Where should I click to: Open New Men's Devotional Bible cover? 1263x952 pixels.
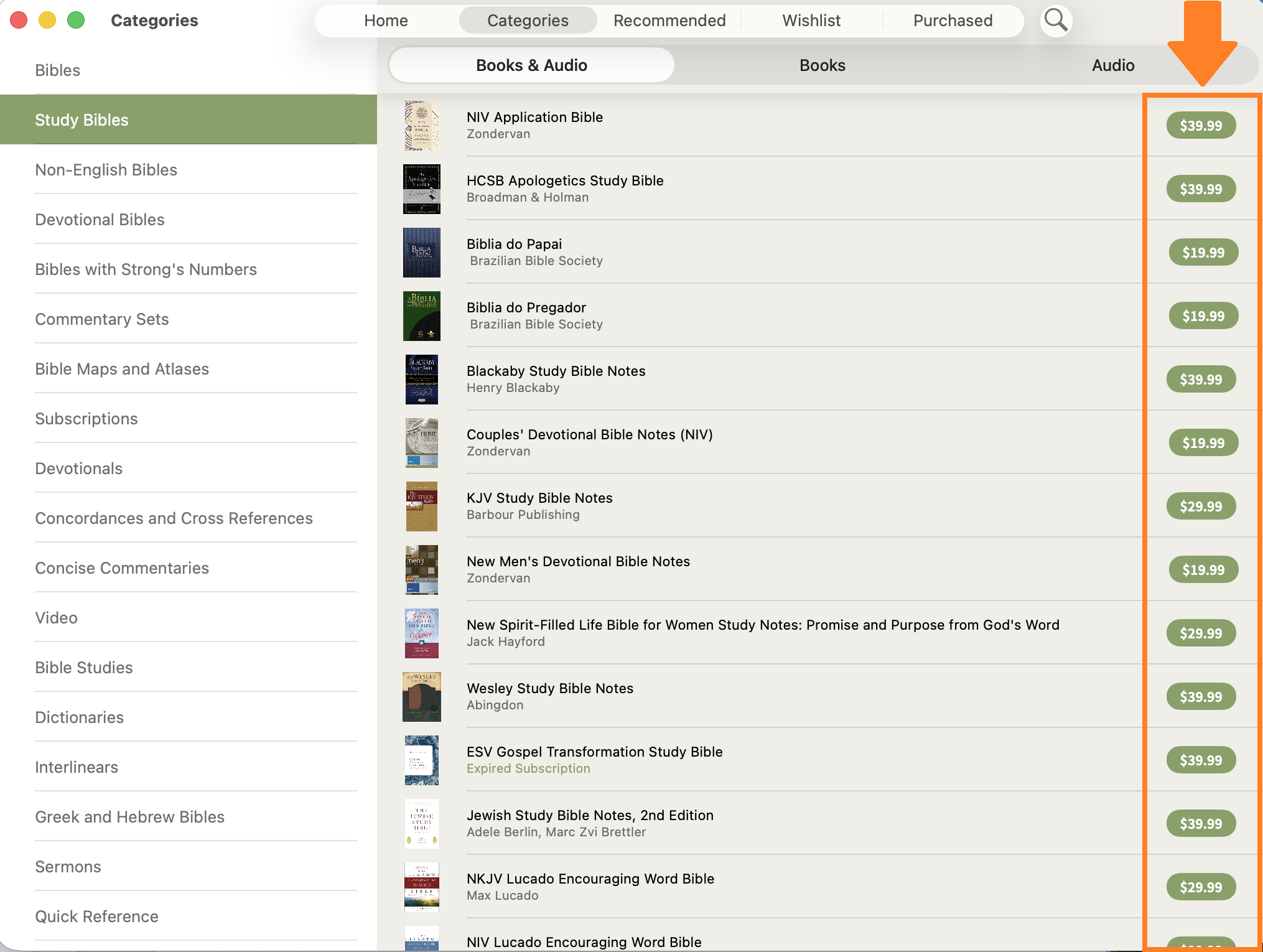point(422,570)
